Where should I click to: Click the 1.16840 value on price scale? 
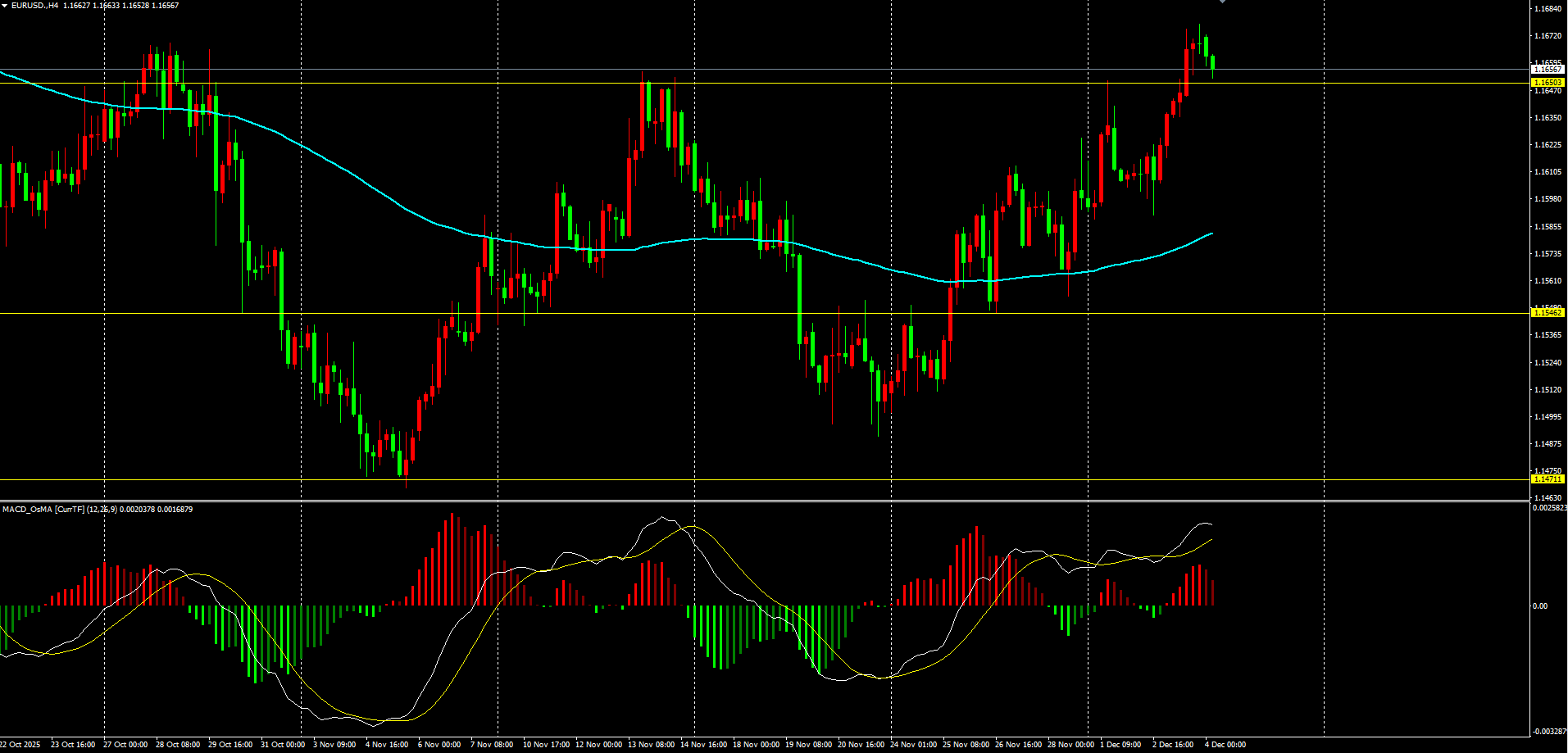coord(1547,9)
